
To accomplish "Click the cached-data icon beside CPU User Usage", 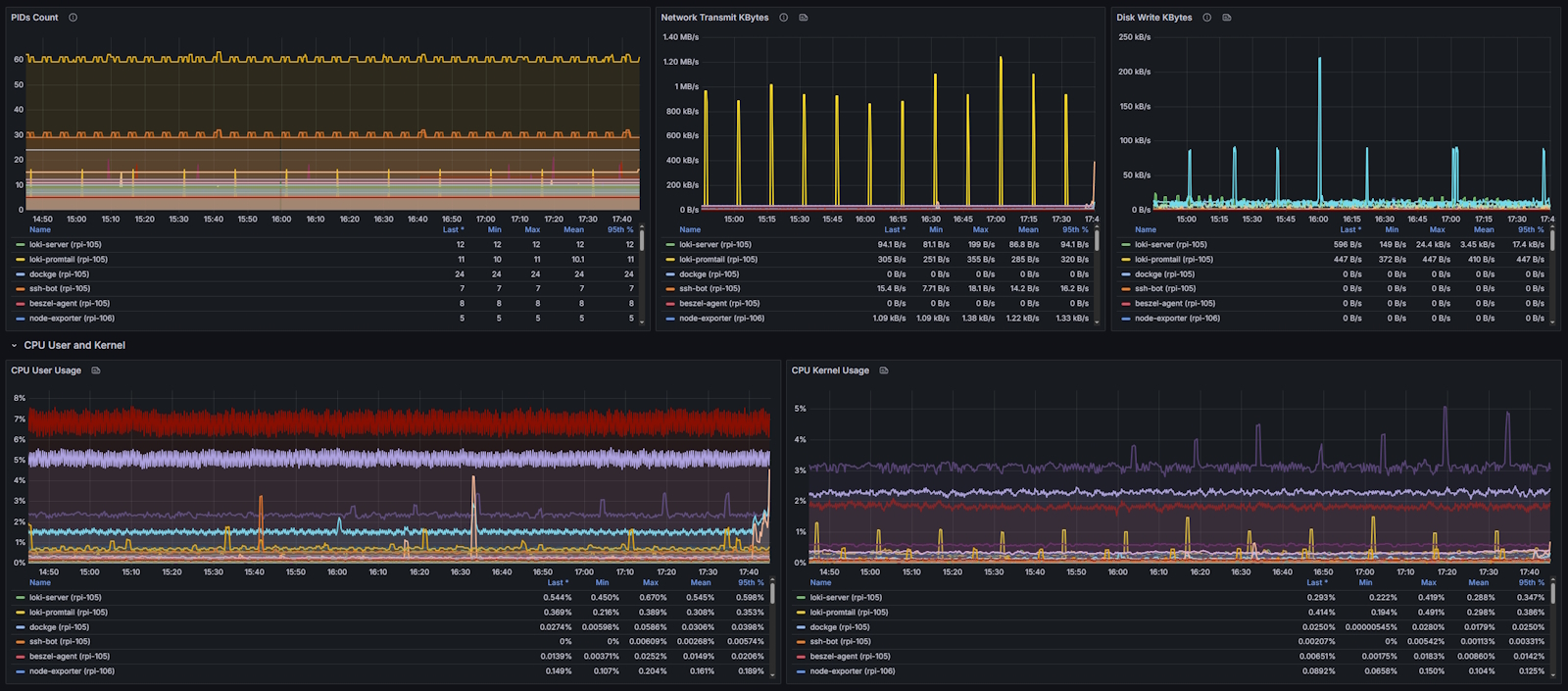I will [x=96, y=370].
